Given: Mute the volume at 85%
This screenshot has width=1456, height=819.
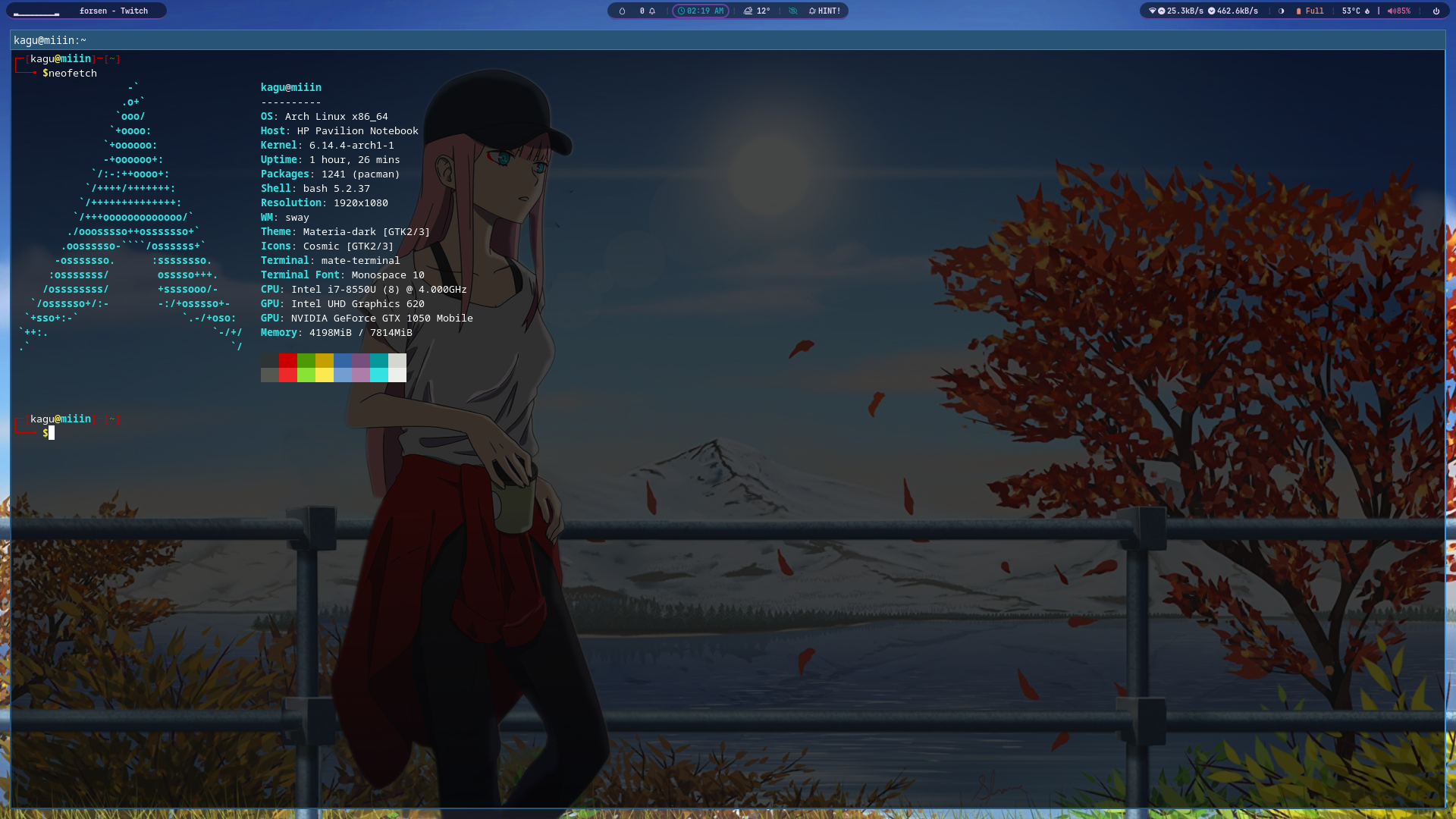Looking at the screenshot, I should [x=1399, y=11].
